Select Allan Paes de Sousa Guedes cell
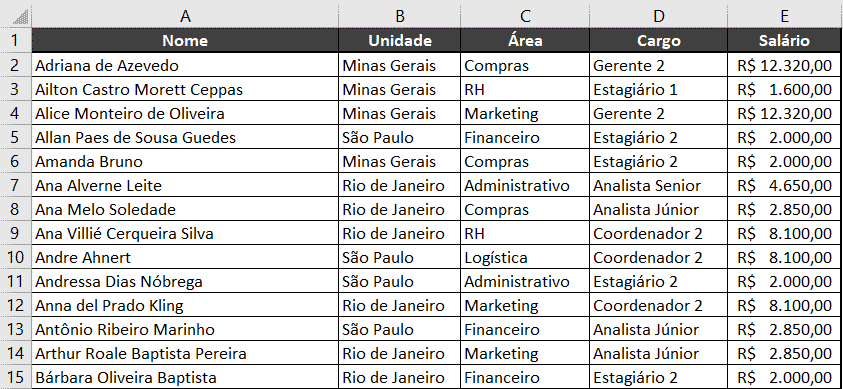843x389 pixels. point(185,138)
